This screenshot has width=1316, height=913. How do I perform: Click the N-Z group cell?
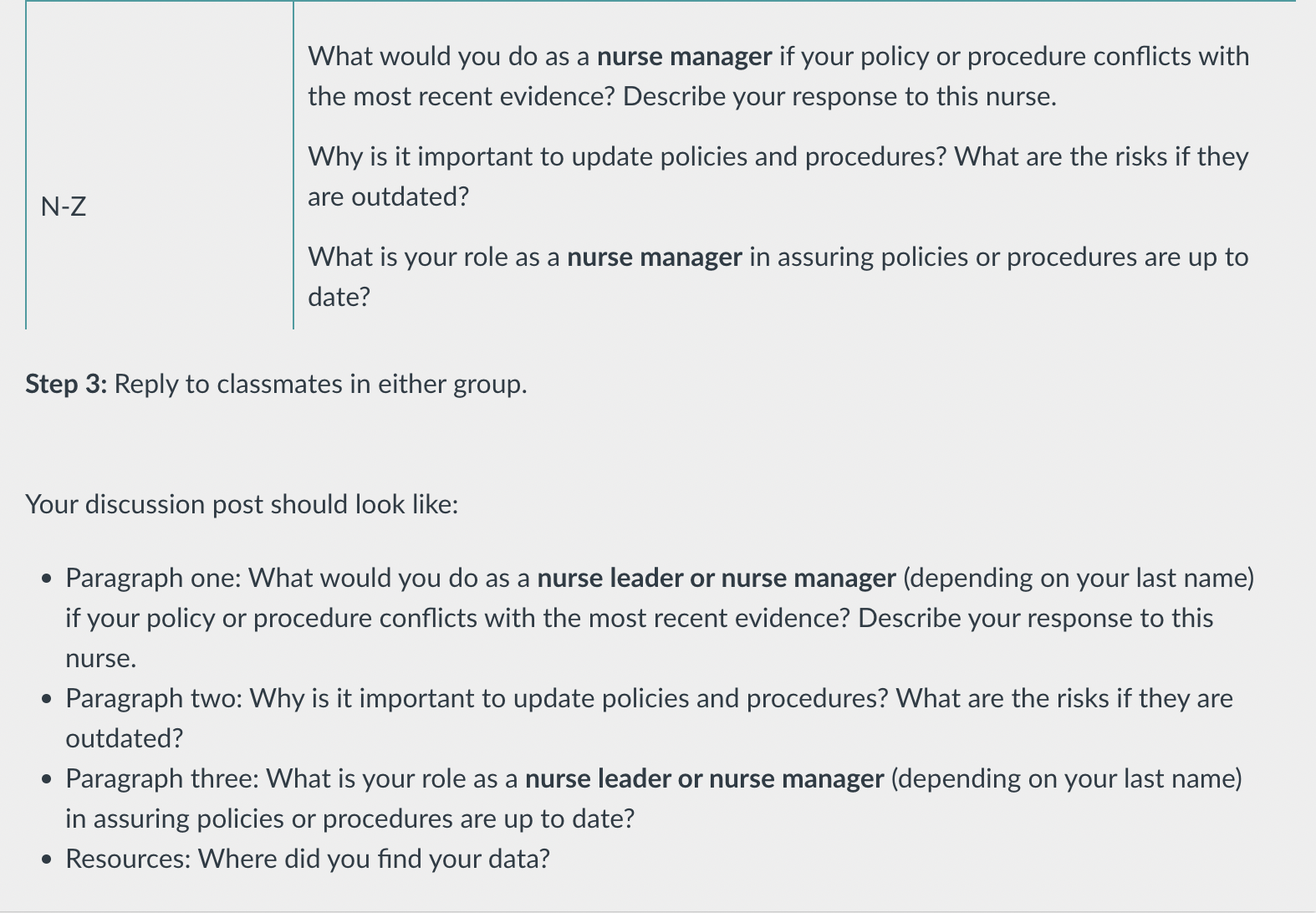click(160, 165)
